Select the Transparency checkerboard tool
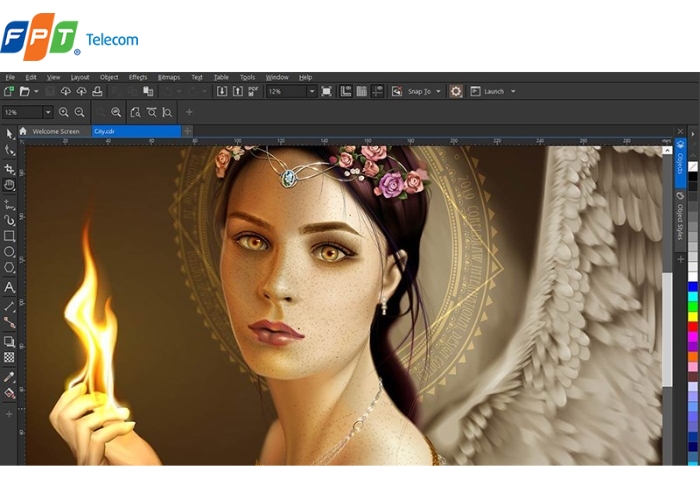Screen dimensions: 700x500 [x=9, y=357]
